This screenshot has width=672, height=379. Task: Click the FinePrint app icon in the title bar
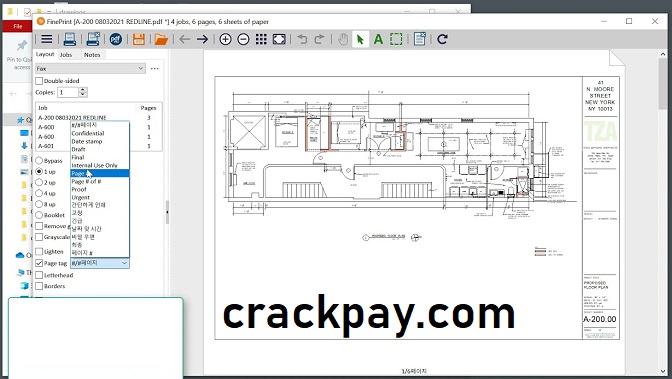(x=41, y=21)
